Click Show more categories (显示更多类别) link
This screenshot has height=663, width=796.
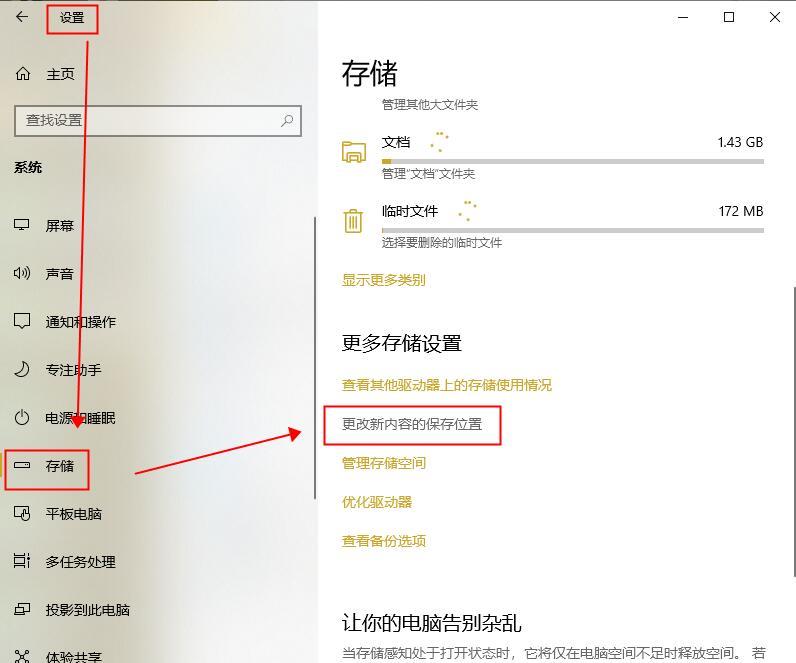[383, 280]
